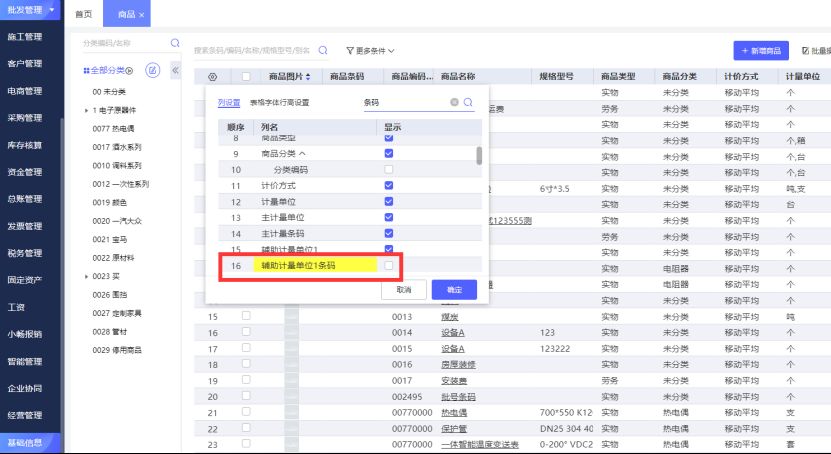Collapse the 商品分类 row in column list
This screenshot has height=454, width=831.
[302, 154]
